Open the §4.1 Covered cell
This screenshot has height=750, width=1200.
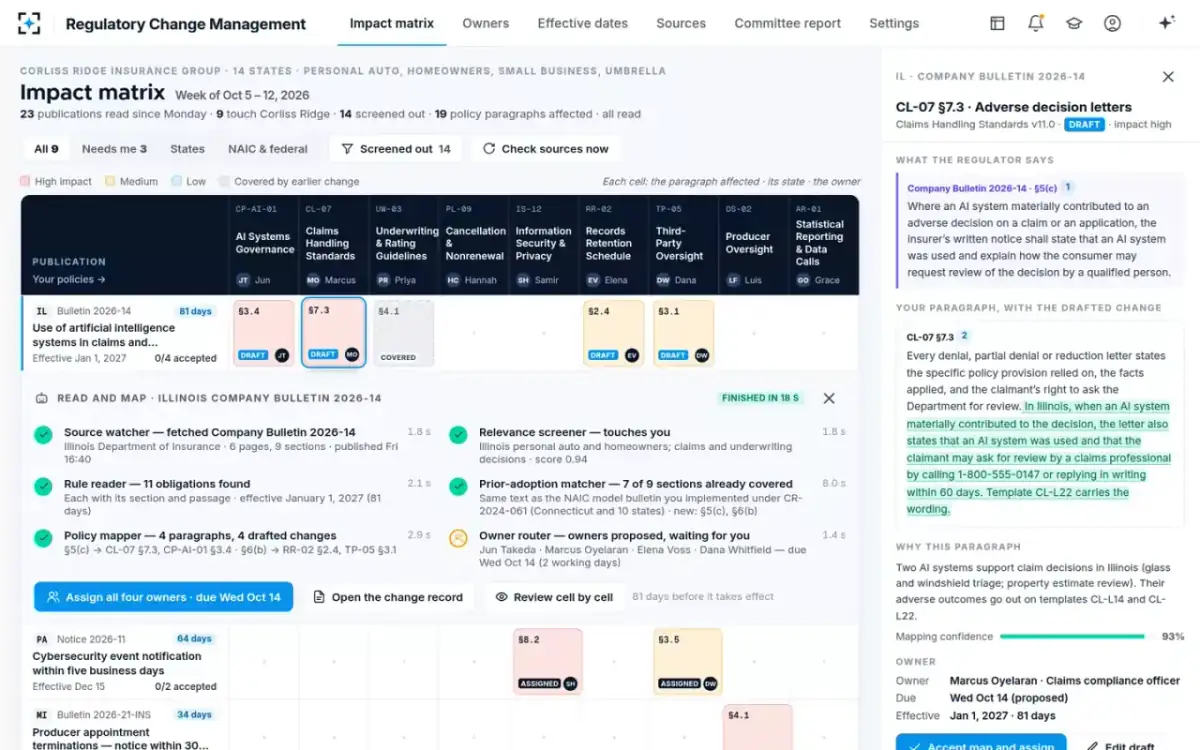[x=404, y=333]
